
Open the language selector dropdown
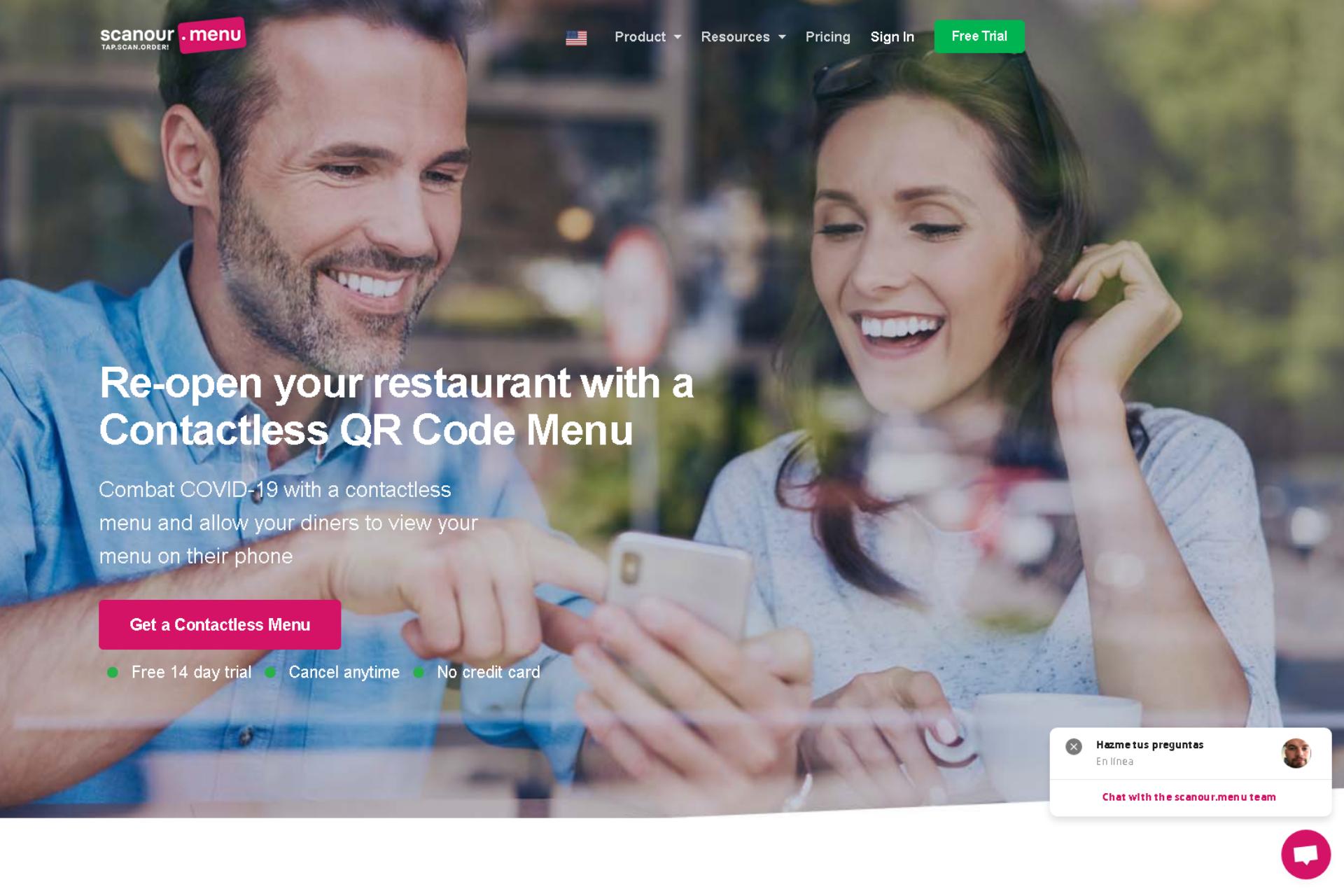(x=575, y=37)
